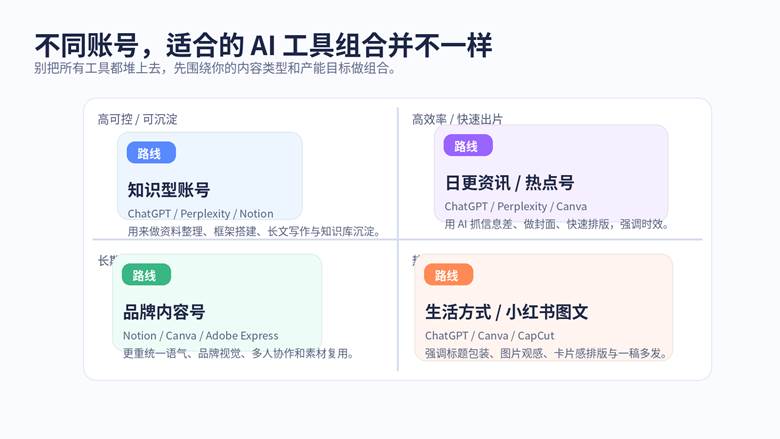The width and height of the screenshot is (780, 439).
Task: Select the 知识型账号 card heading
Action: coord(168,190)
